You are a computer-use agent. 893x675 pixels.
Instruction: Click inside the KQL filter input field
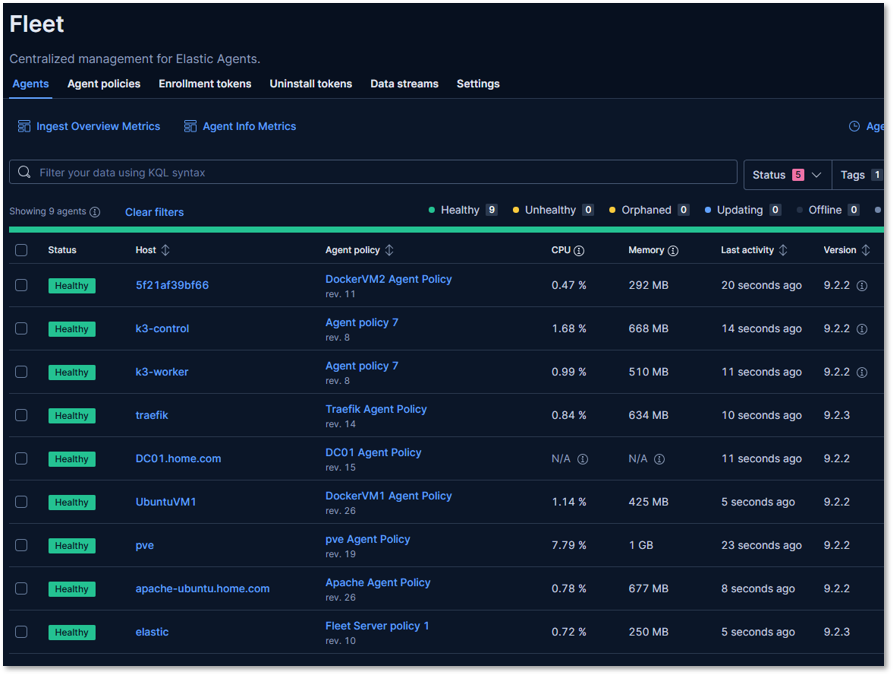(x=370, y=172)
